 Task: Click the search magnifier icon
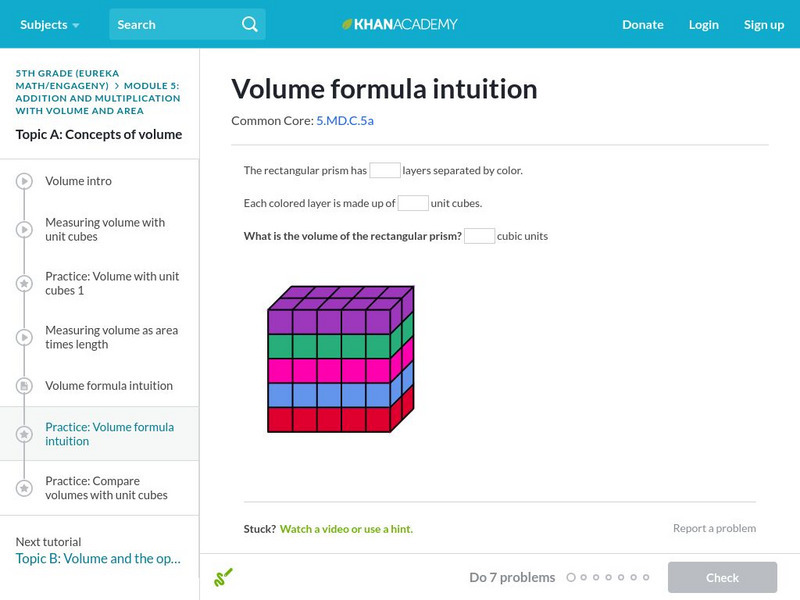pyautogui.click(x=250, y=24)
